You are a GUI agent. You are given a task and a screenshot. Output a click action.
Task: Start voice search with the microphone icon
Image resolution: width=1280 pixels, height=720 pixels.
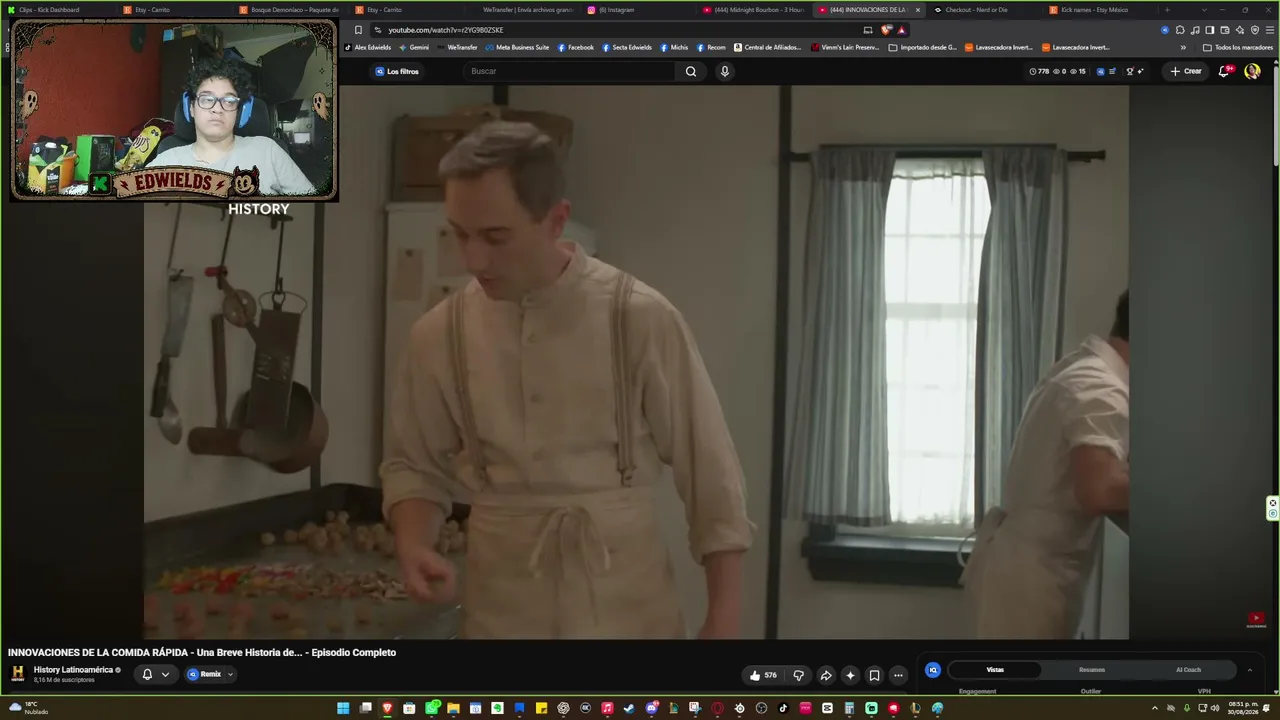pyautogui.click(x=725, y=71)
